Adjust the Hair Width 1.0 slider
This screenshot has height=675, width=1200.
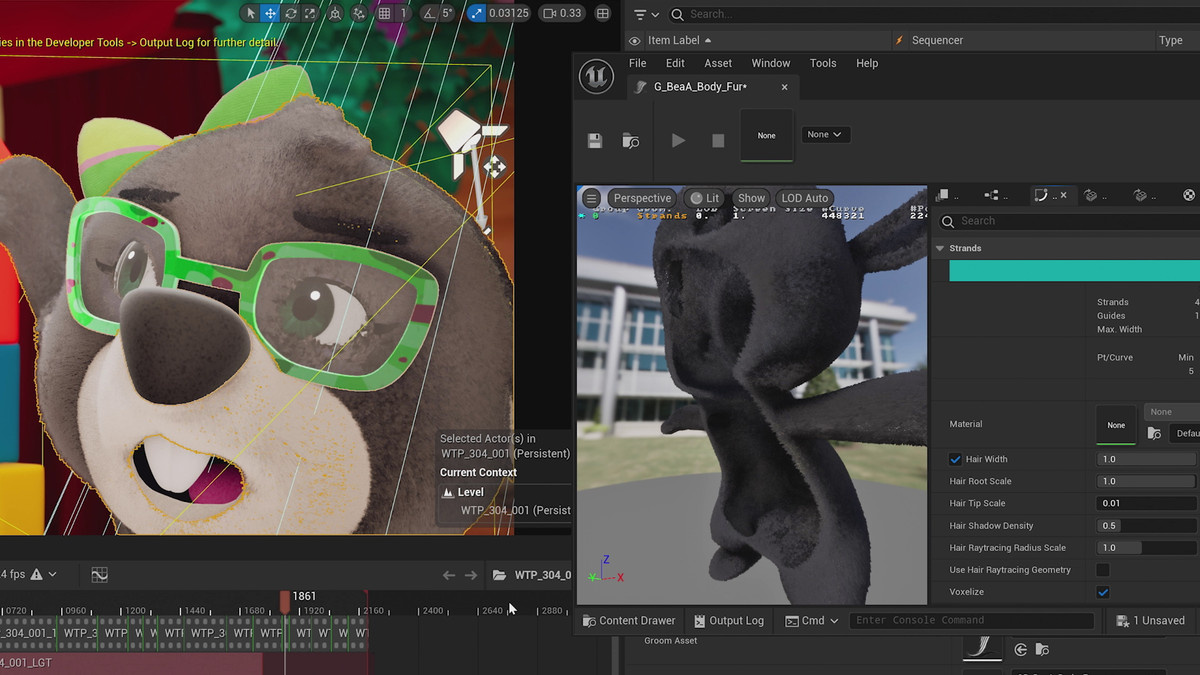(1147, 459)
